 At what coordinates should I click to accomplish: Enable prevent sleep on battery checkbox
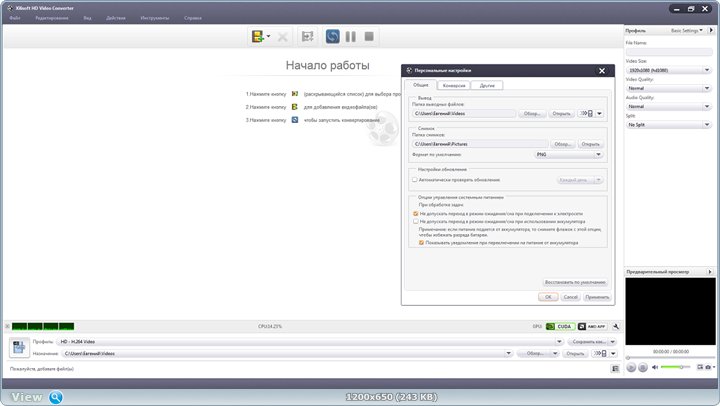[x=415, y=221]
